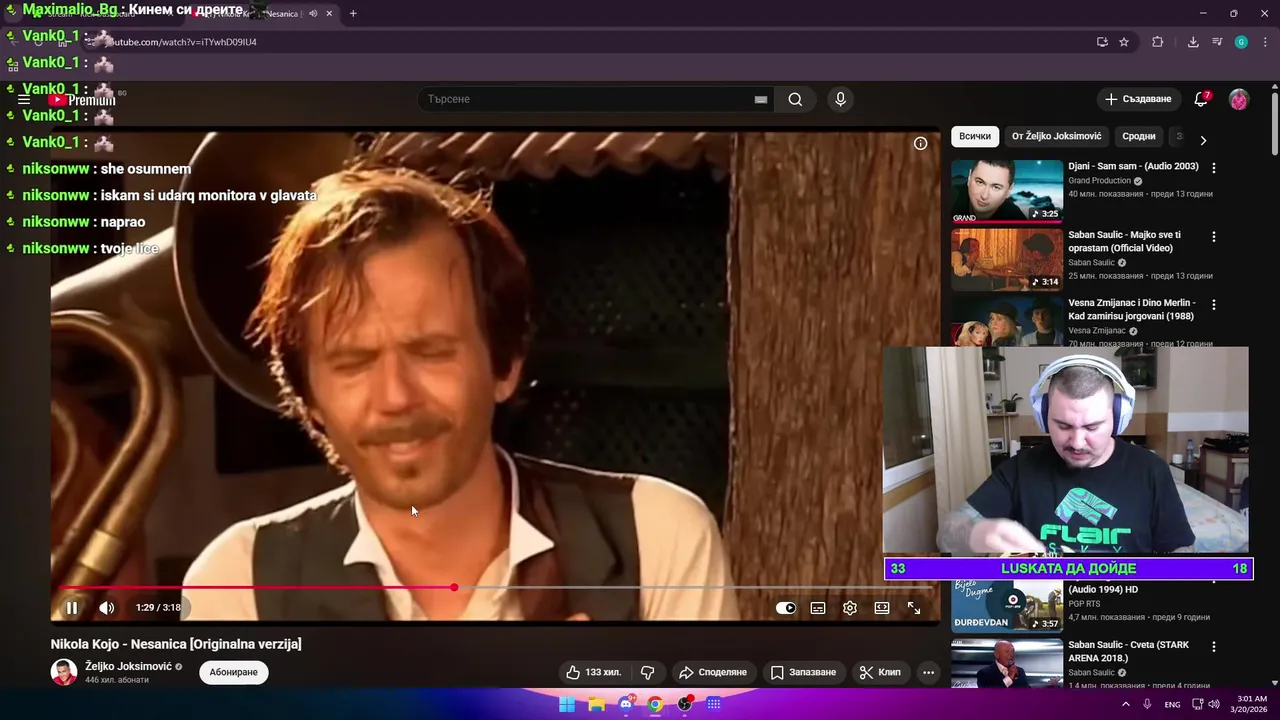1280x720 pixels.
Task: Open YouTube notifications bell
Action: [1202, 99]
